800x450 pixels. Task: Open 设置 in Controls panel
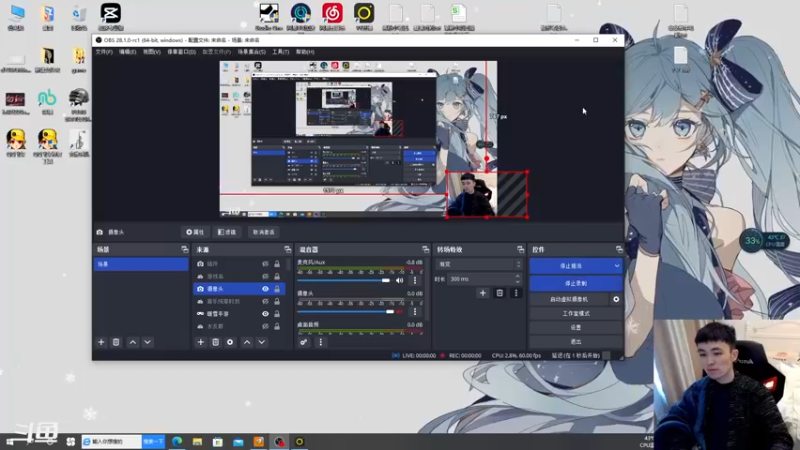coord(576,328)
